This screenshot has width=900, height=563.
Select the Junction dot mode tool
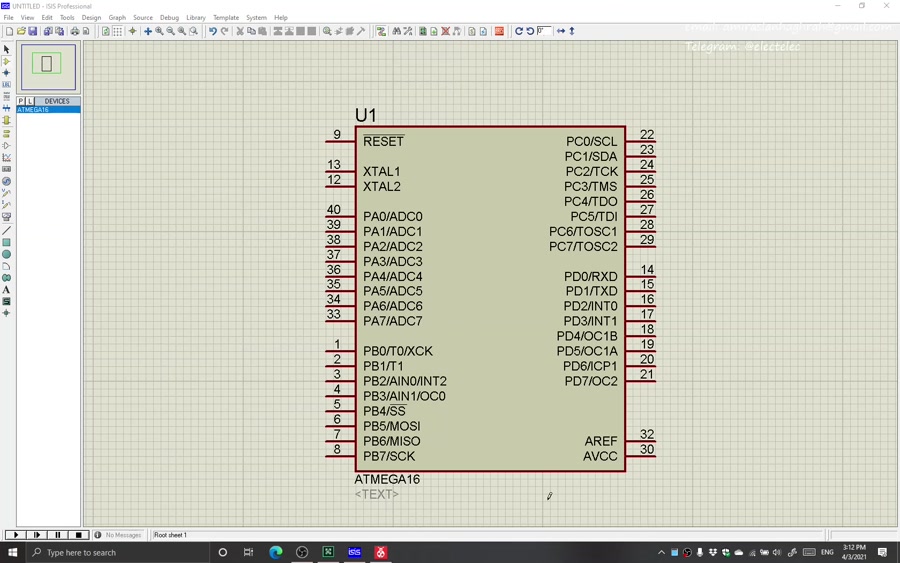(6, 73)
